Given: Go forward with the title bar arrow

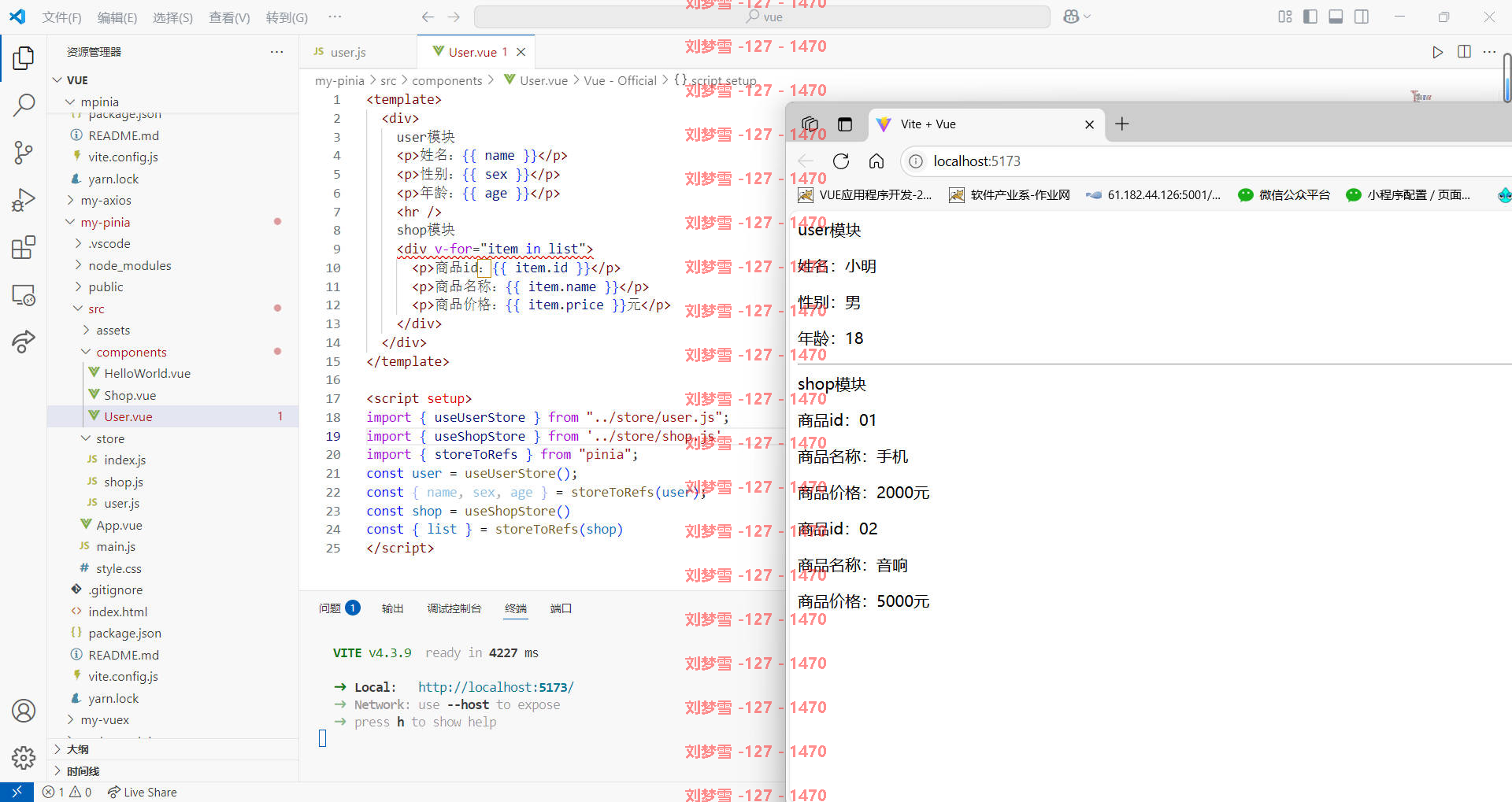Looking at the screenshot, I should click(454, 17).
